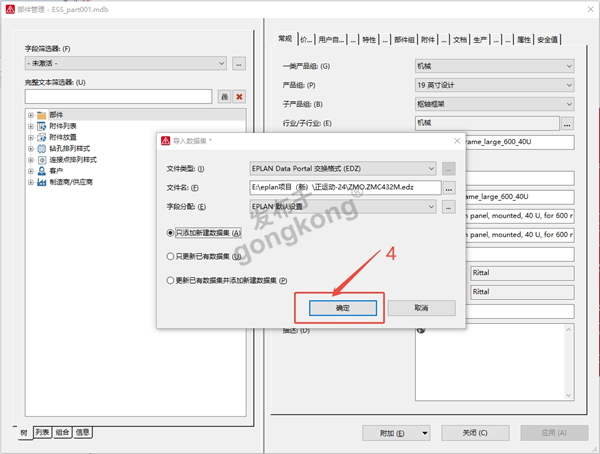Switch to the 属性 tab

[523, 39]
